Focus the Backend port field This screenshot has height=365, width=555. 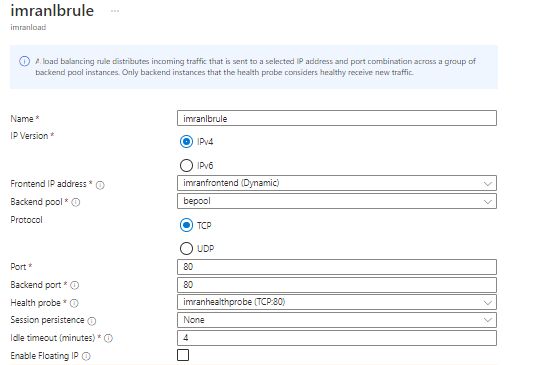tap(337, 285)
